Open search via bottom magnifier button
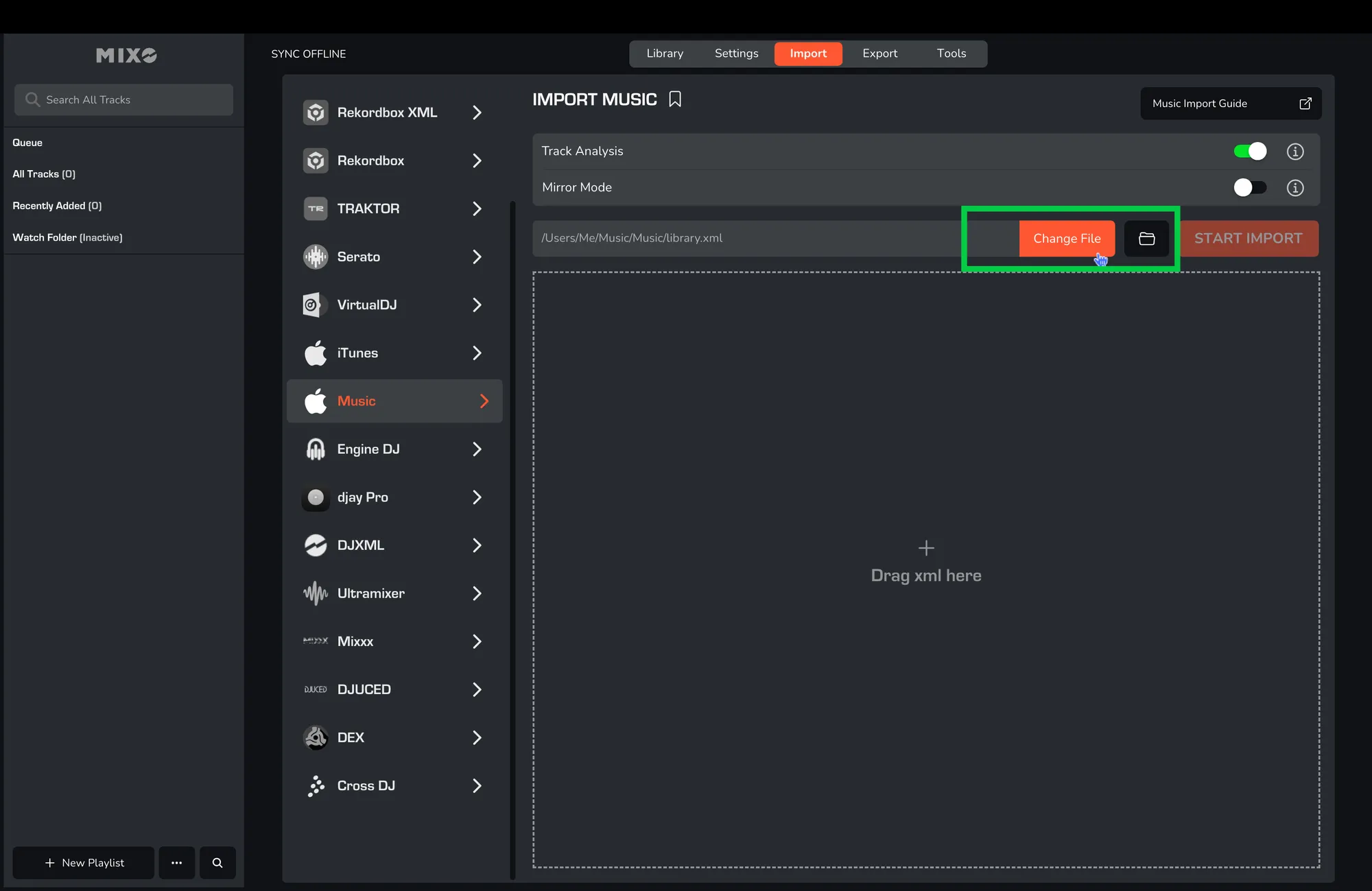Screen dimensions: 1372x891 [217, 863]
